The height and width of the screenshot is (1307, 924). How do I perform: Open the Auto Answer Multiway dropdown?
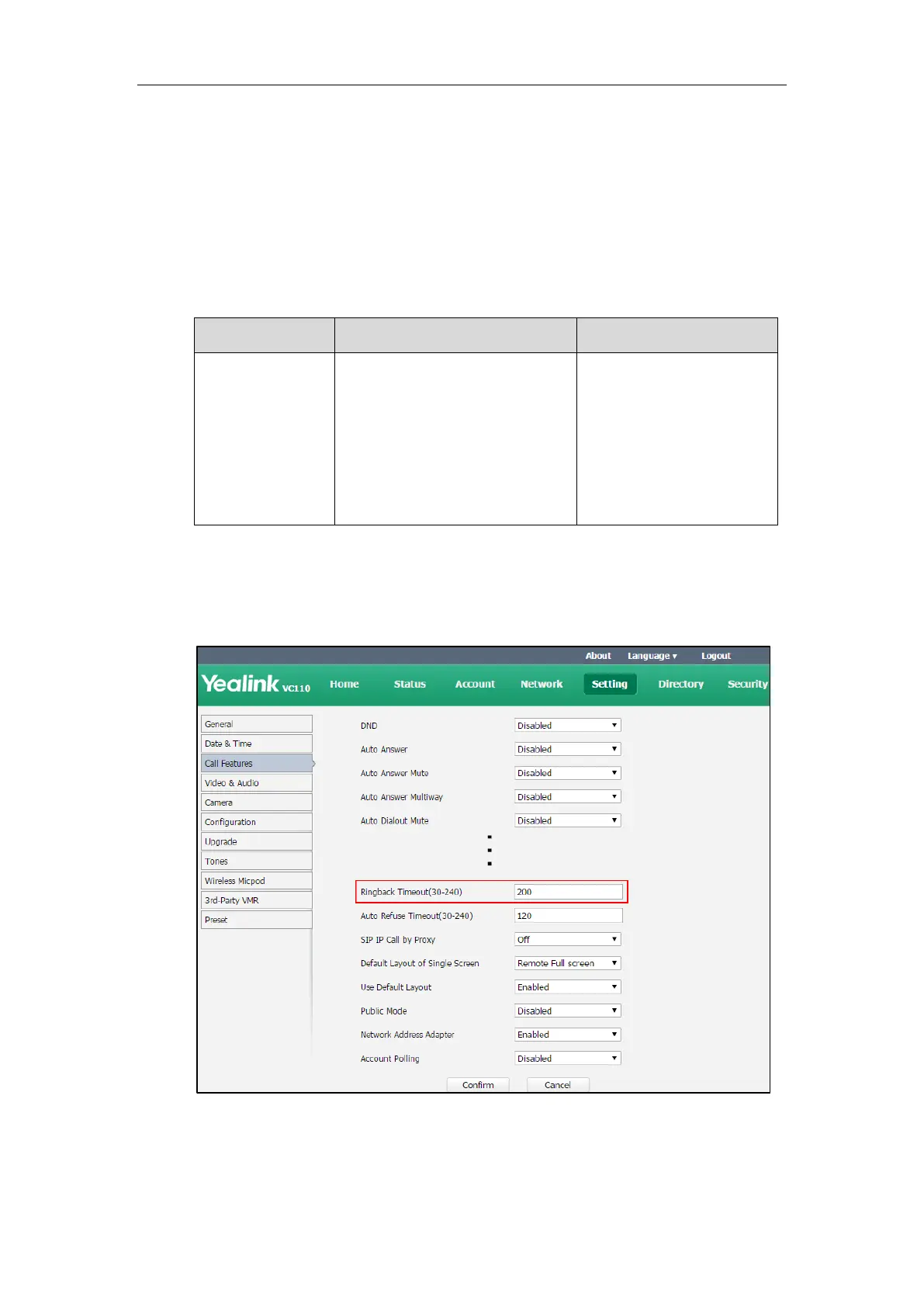(x=568, y=797)
